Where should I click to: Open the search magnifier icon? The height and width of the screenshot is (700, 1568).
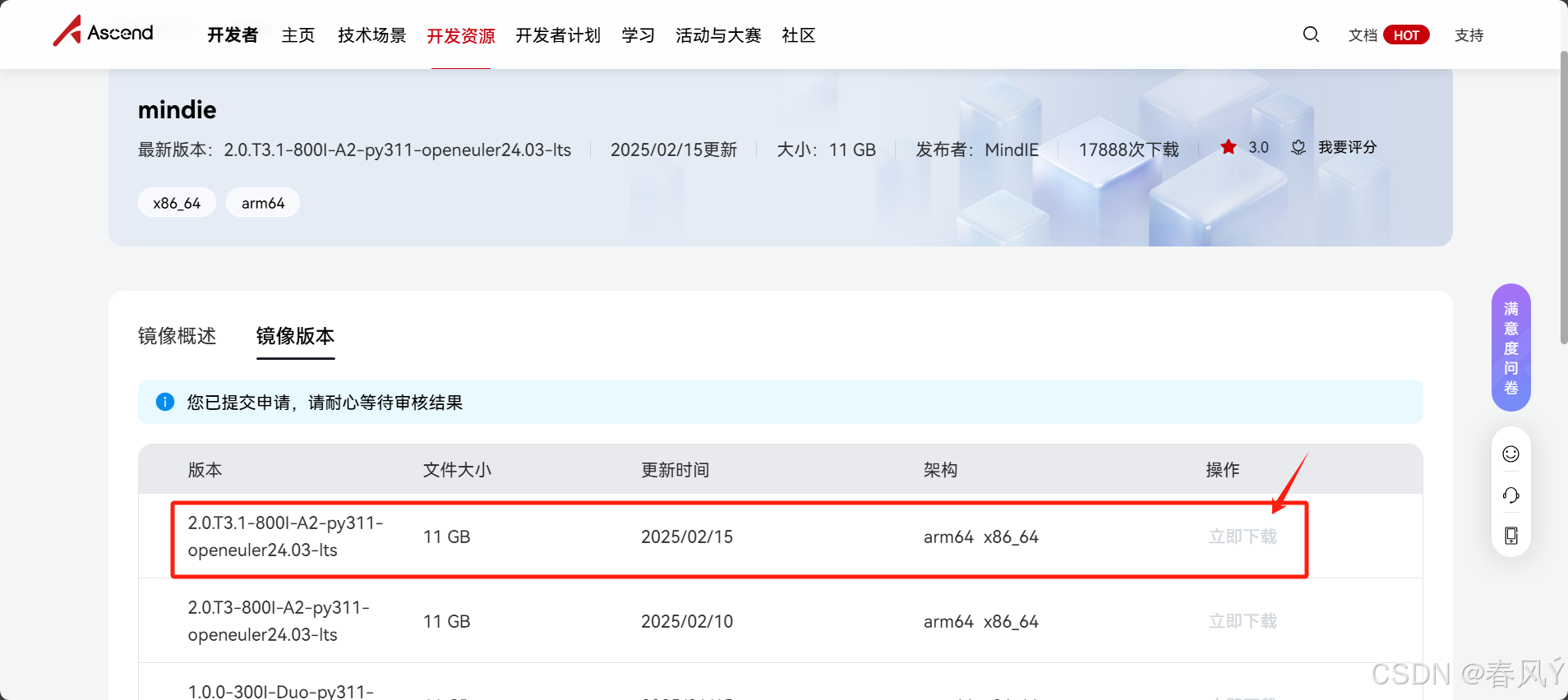(x=1311, y=35)
